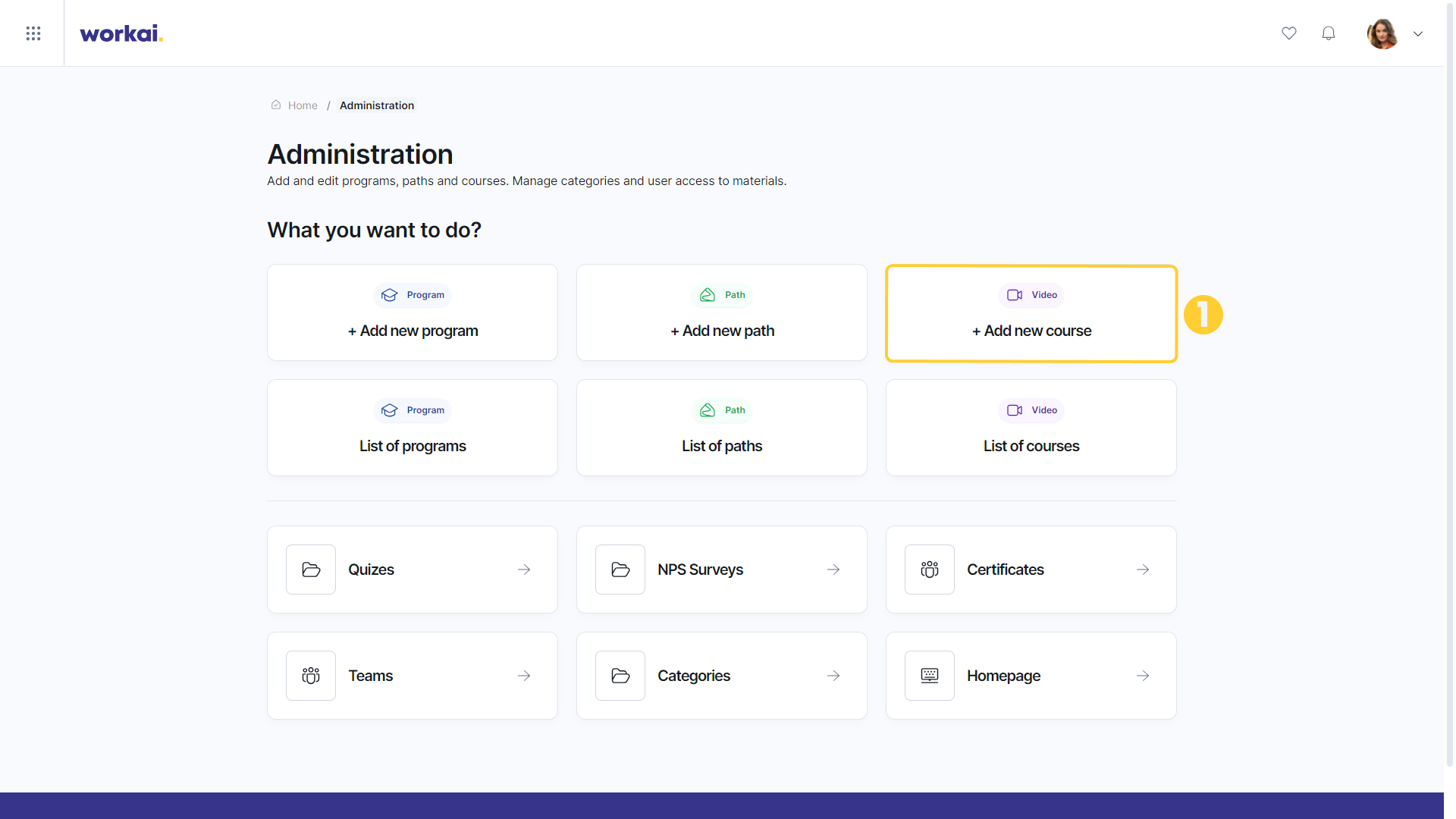Open Categories label
The width and height of the screenshot is (1456, 819).
694,676
